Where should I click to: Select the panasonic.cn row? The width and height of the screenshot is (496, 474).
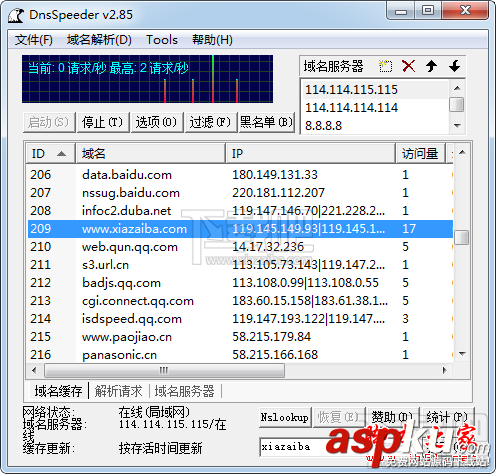click(240, 354)
